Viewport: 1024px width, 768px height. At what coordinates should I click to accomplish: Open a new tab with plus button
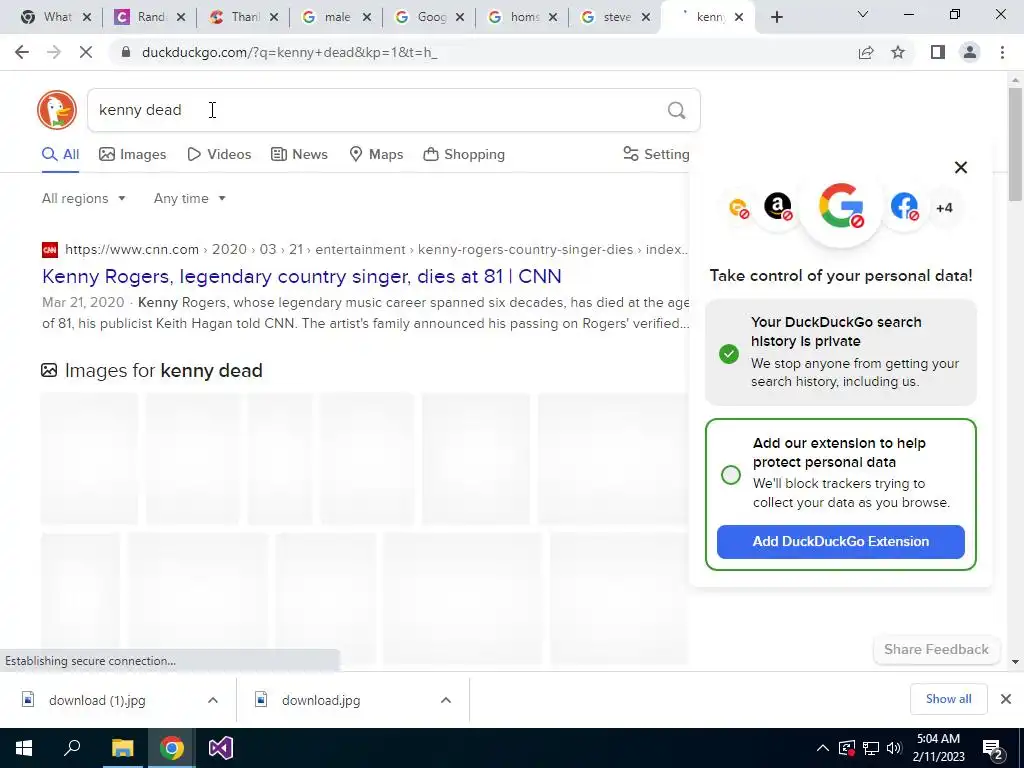776,18
